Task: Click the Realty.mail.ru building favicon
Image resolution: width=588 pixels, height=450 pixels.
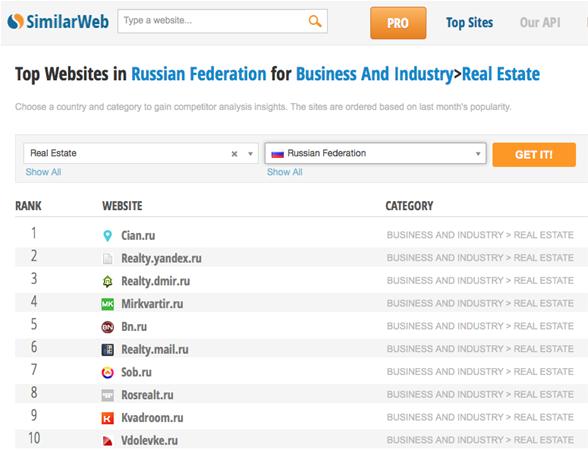Action: [107, 350]
